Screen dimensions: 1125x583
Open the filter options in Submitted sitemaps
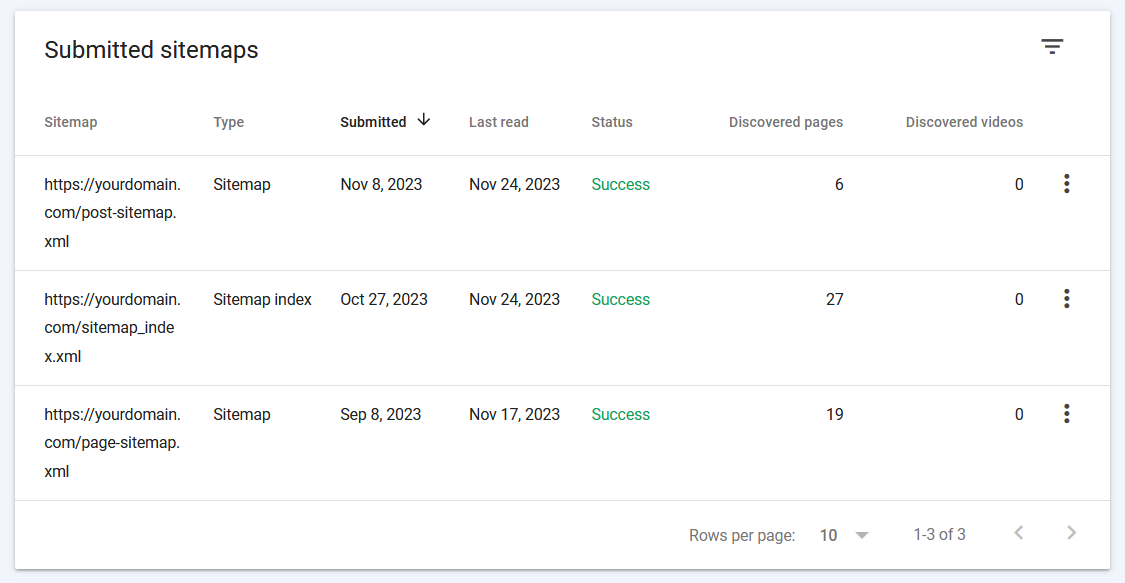click(x=1051, y=46)
